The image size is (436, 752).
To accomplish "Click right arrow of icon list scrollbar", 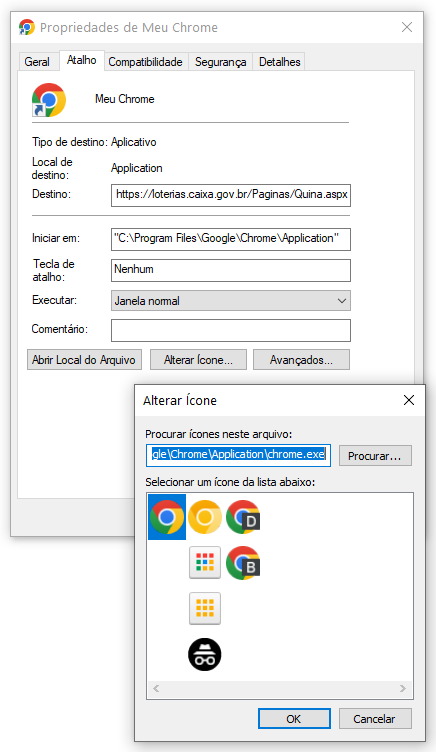I will coord(402,688).
